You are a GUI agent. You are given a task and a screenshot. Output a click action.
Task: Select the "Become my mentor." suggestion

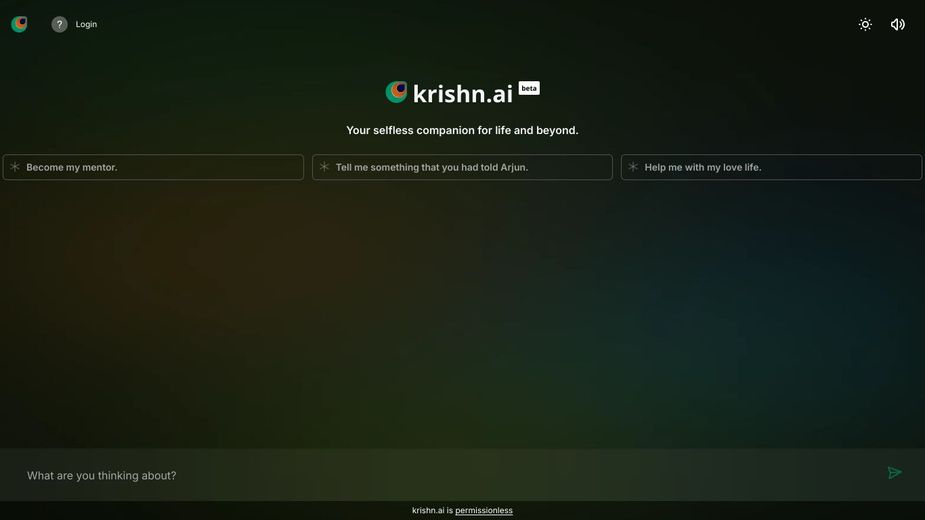coord(153,167)
